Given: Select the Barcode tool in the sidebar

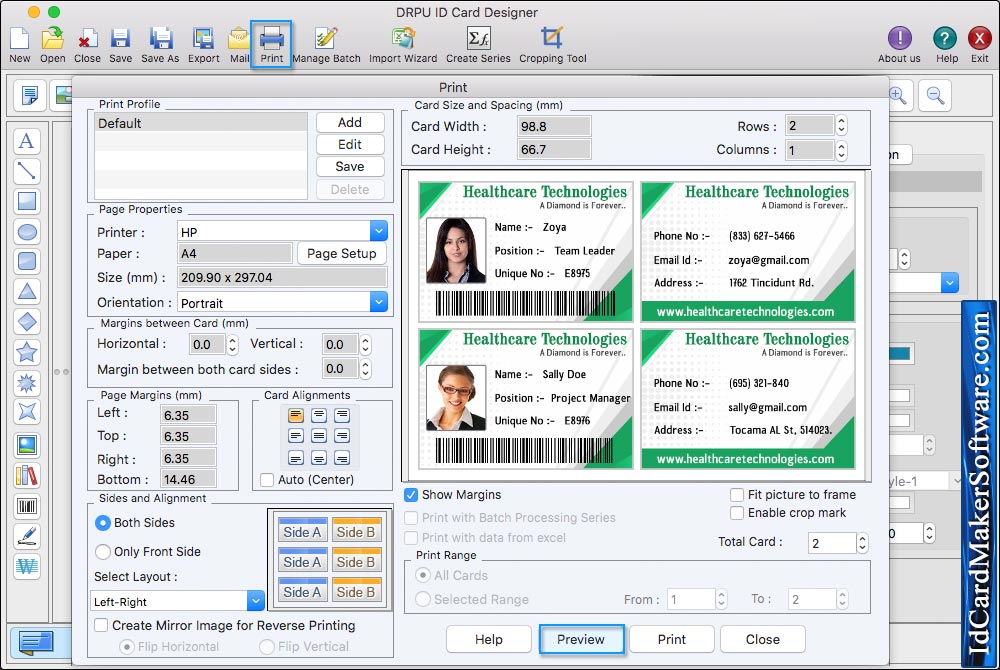Looking at the screenshot, I should [x=27, y=506].
